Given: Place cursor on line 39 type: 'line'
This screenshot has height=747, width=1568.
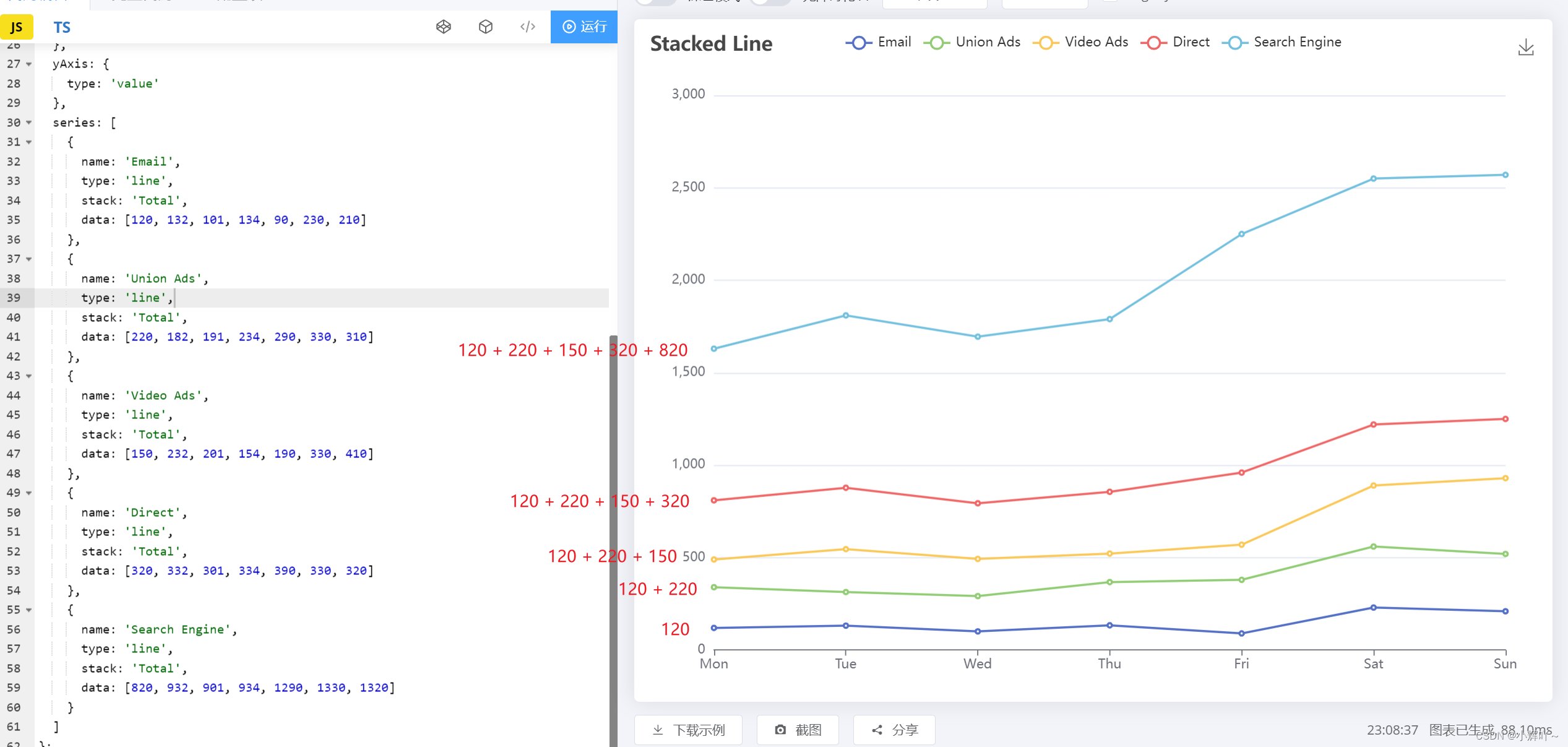Looking at the screenshot, I should pos(127,298).
